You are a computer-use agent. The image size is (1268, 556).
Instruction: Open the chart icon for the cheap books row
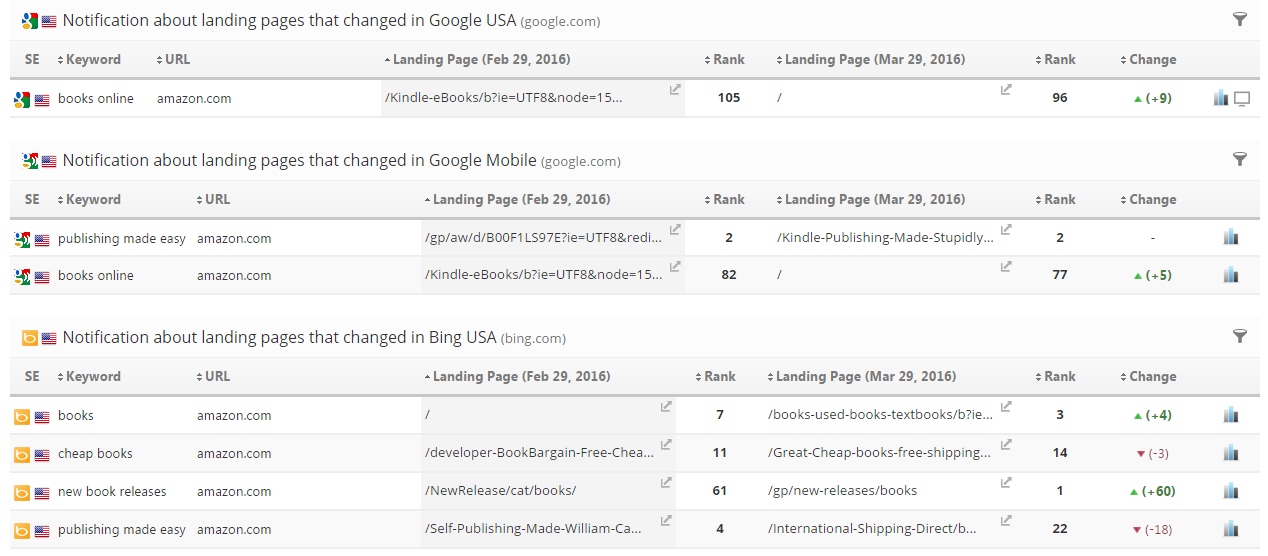click(1231, 453)
